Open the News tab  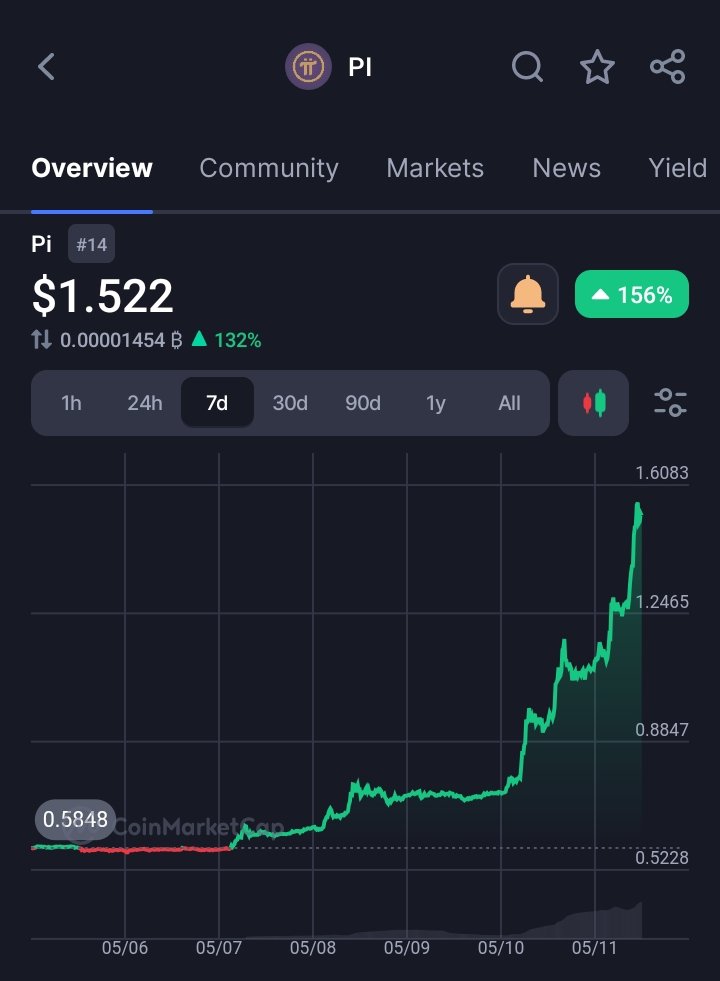(x=567, y=168)
